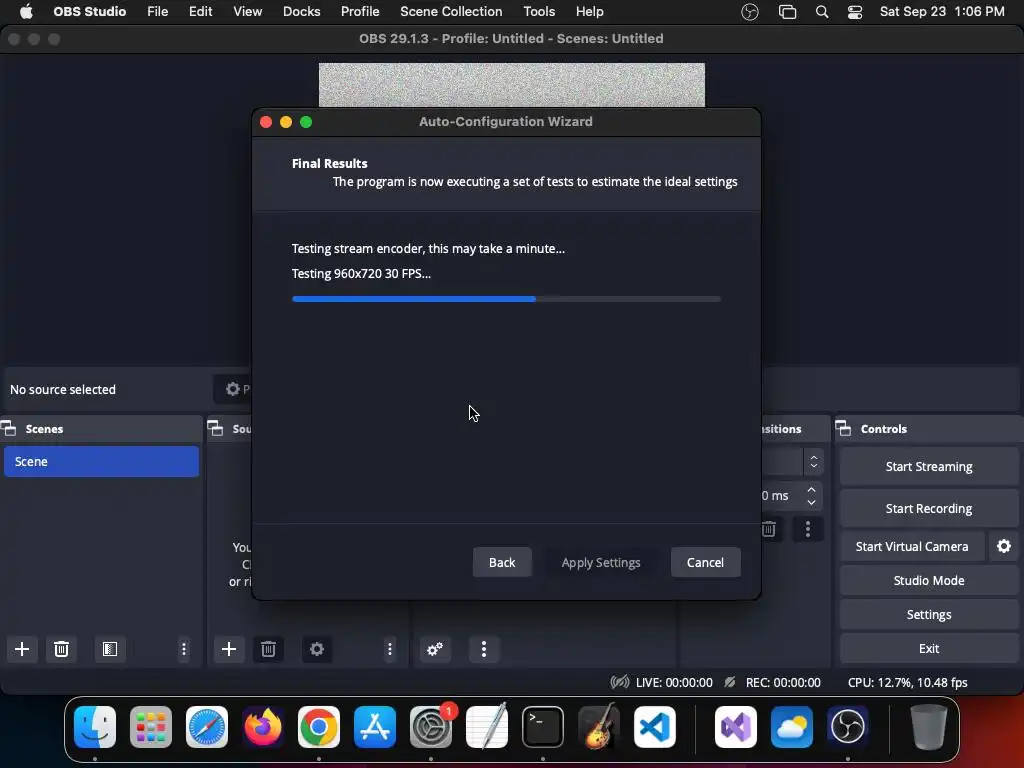Enable Studio Mode
Image resolution: width=1024 pixels, height=768 pixels.
pos(929,580)
